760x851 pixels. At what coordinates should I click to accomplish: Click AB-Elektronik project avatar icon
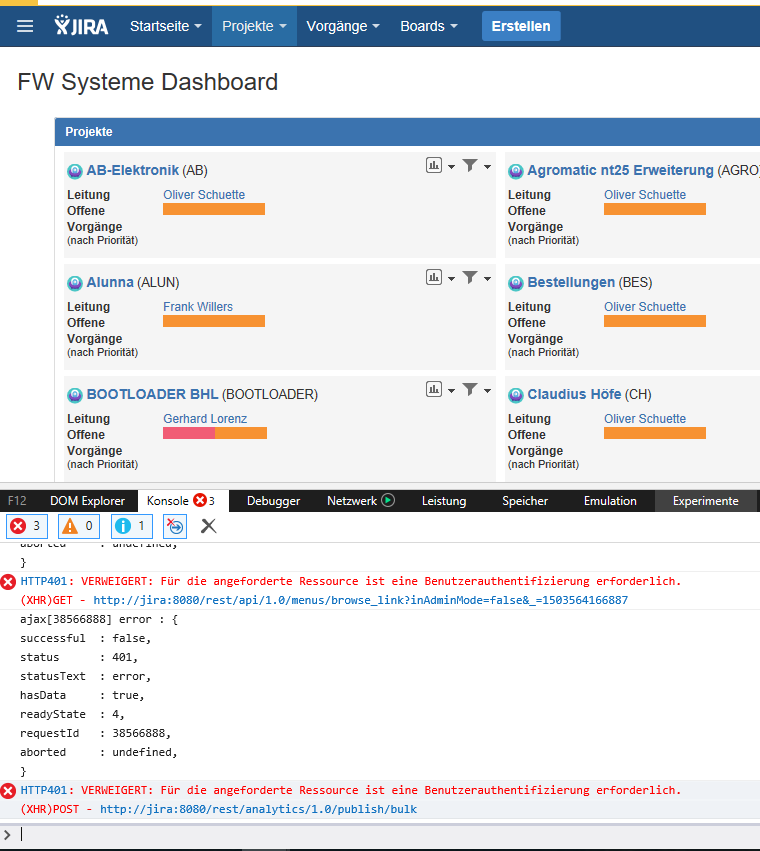74,172
